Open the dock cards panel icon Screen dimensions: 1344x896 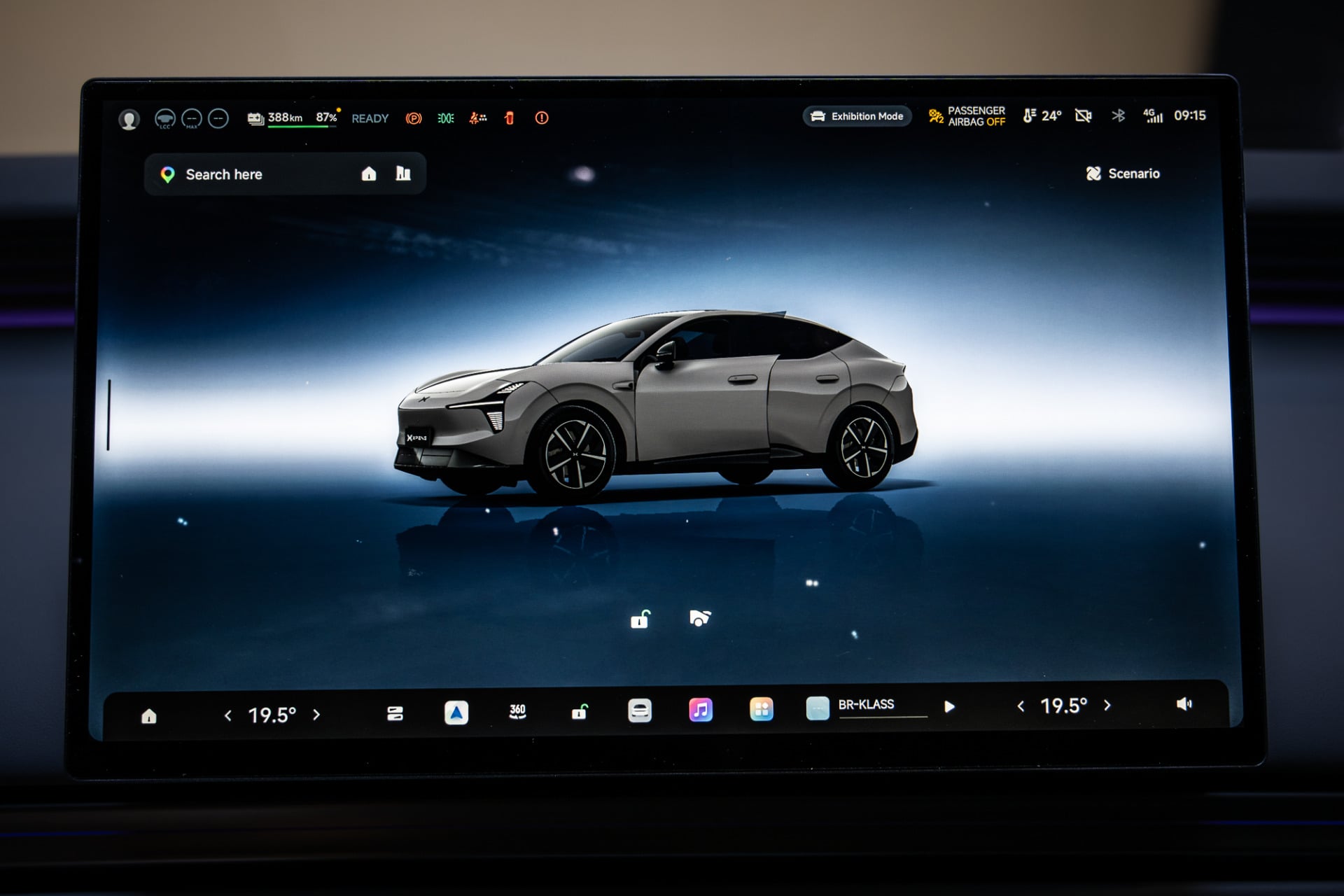pos(395,713)
